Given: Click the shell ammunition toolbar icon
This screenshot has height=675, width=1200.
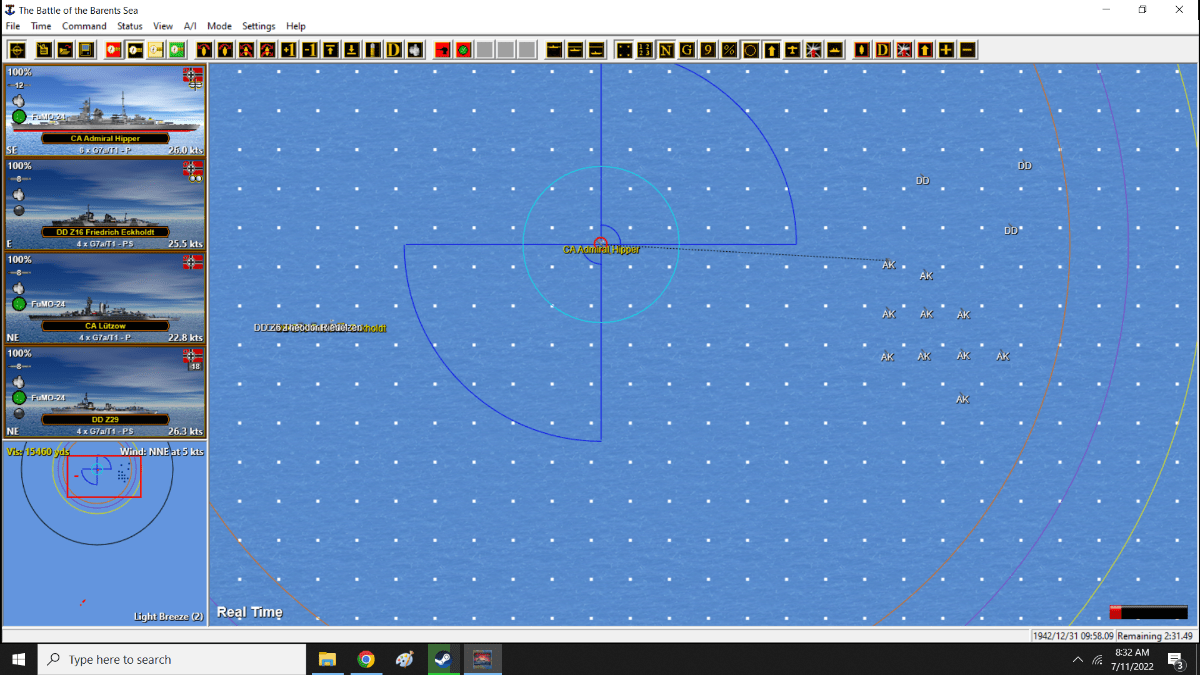Looking at the screenshot, I should pos(372,50).
